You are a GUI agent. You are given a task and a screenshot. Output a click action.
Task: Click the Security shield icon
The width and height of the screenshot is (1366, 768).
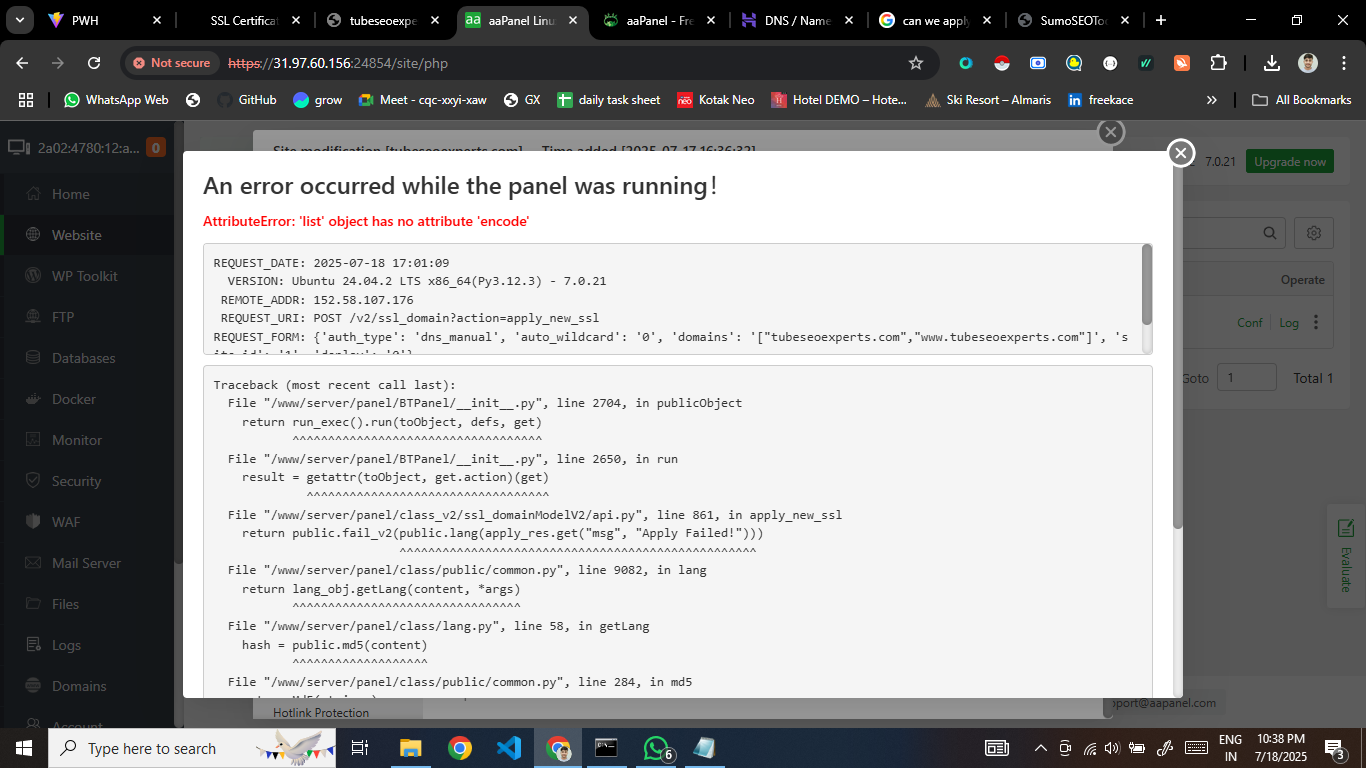click(x=33, y=481)
